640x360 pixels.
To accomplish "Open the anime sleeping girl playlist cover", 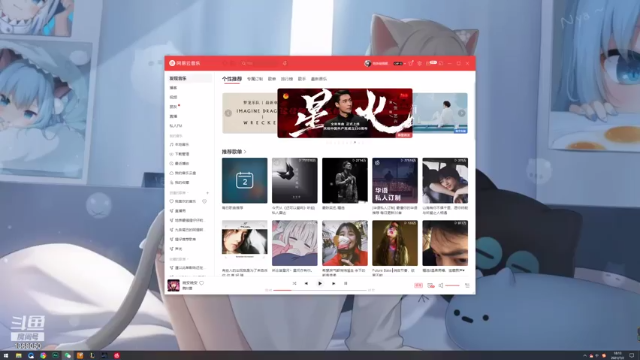I will click(295, 243).
